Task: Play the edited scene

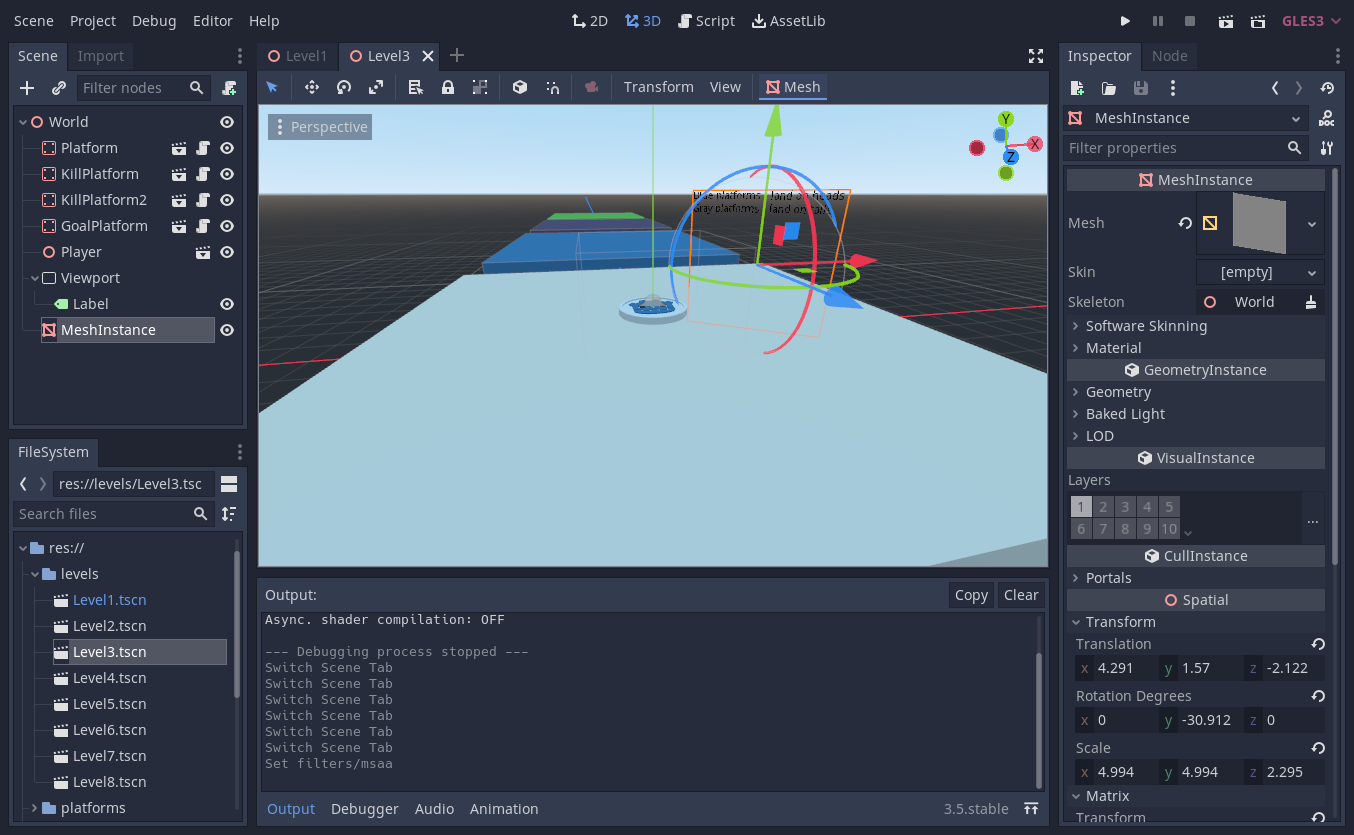Action: (1226, 21)
